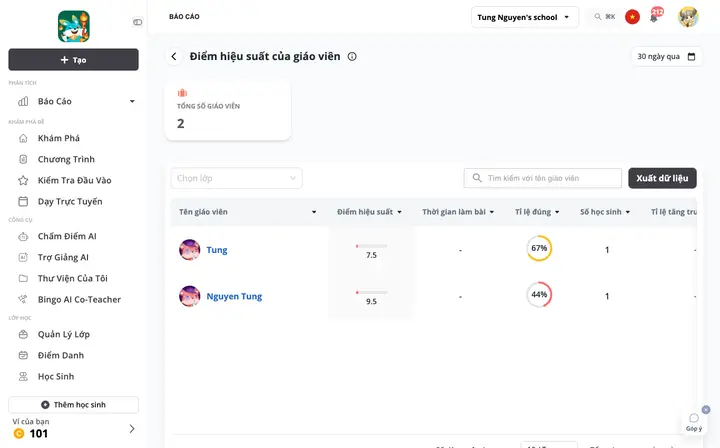The width and height of the screenshot is (720, 448).
Task: Open the school selector dropdown
Action: [x=524, y=17]
